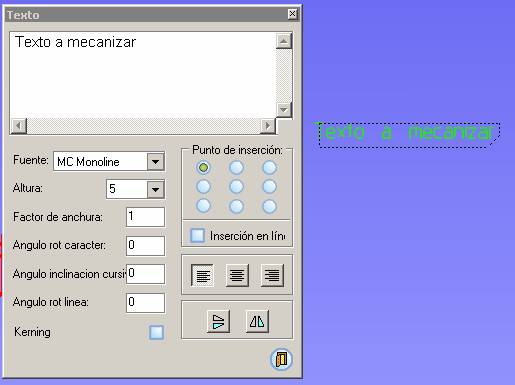Screen dimensions: 515x385
Task: Open the Fuente font dropdown
Action: [156, 162]
